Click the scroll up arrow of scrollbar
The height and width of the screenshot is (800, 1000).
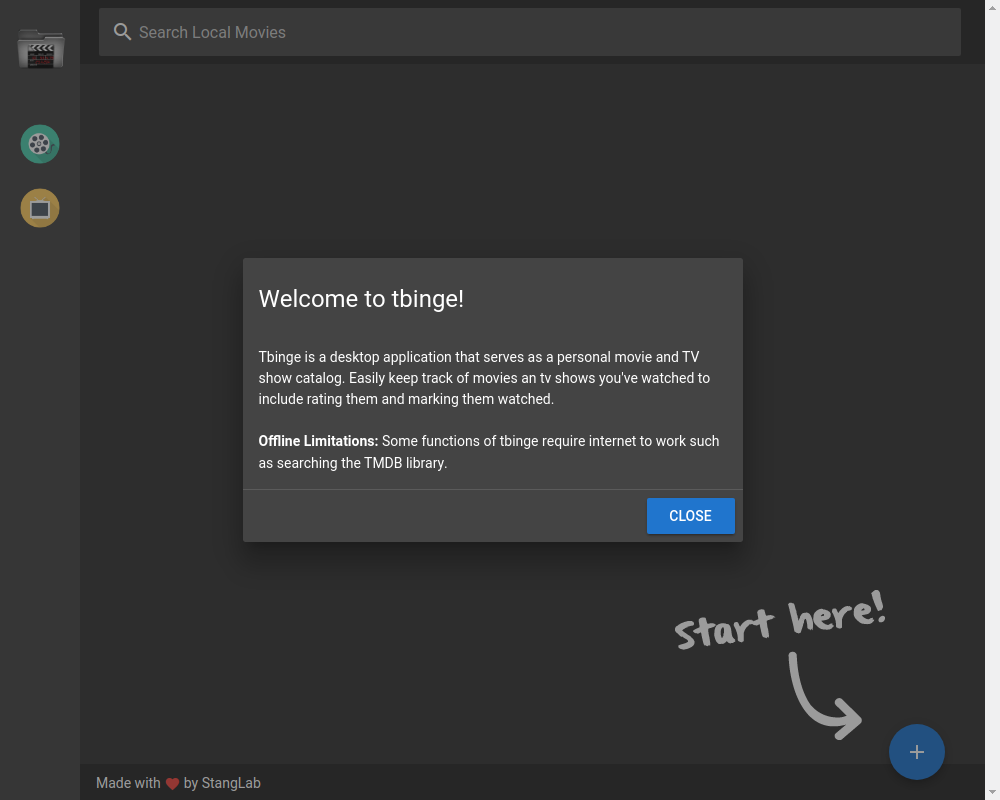click(992, 6)
